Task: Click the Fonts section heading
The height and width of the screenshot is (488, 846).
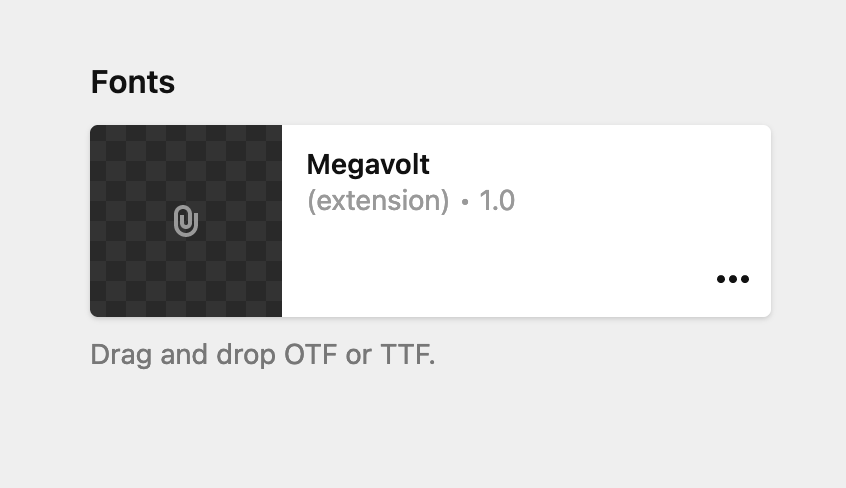Action: point(133,82)
